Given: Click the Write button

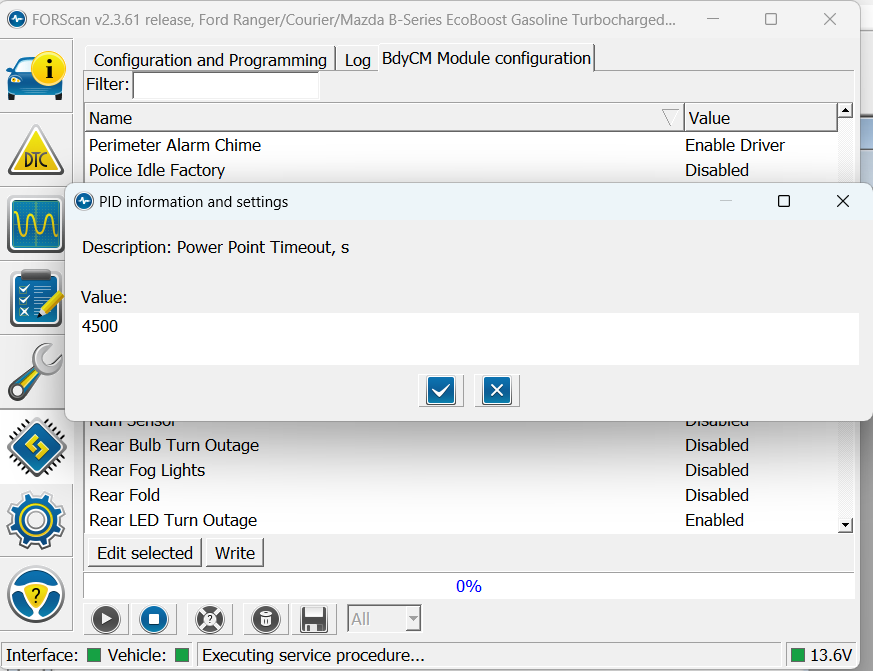Looking at the screenshot, I should 234,553.
